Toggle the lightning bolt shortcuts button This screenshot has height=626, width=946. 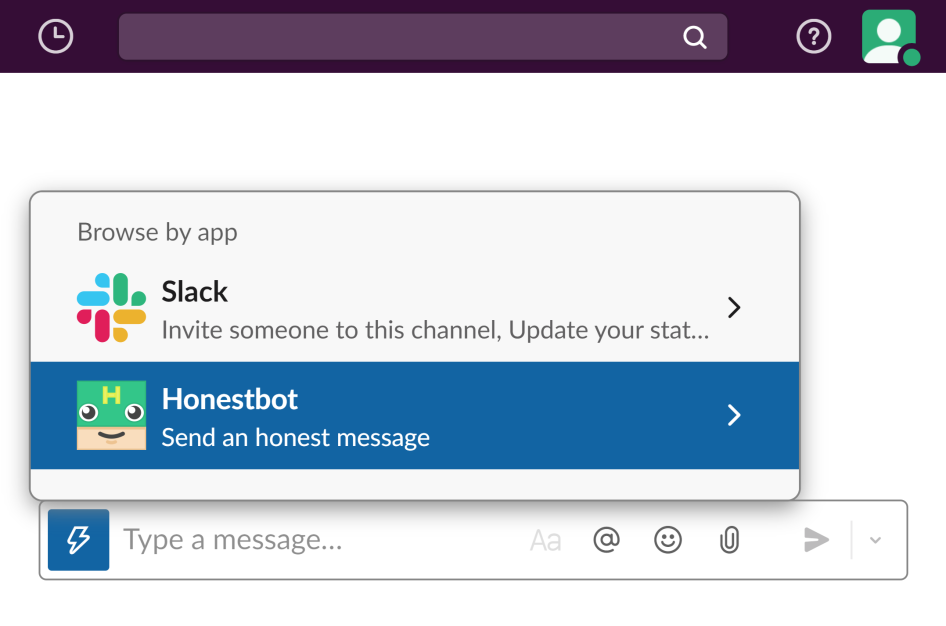[78, 540]
